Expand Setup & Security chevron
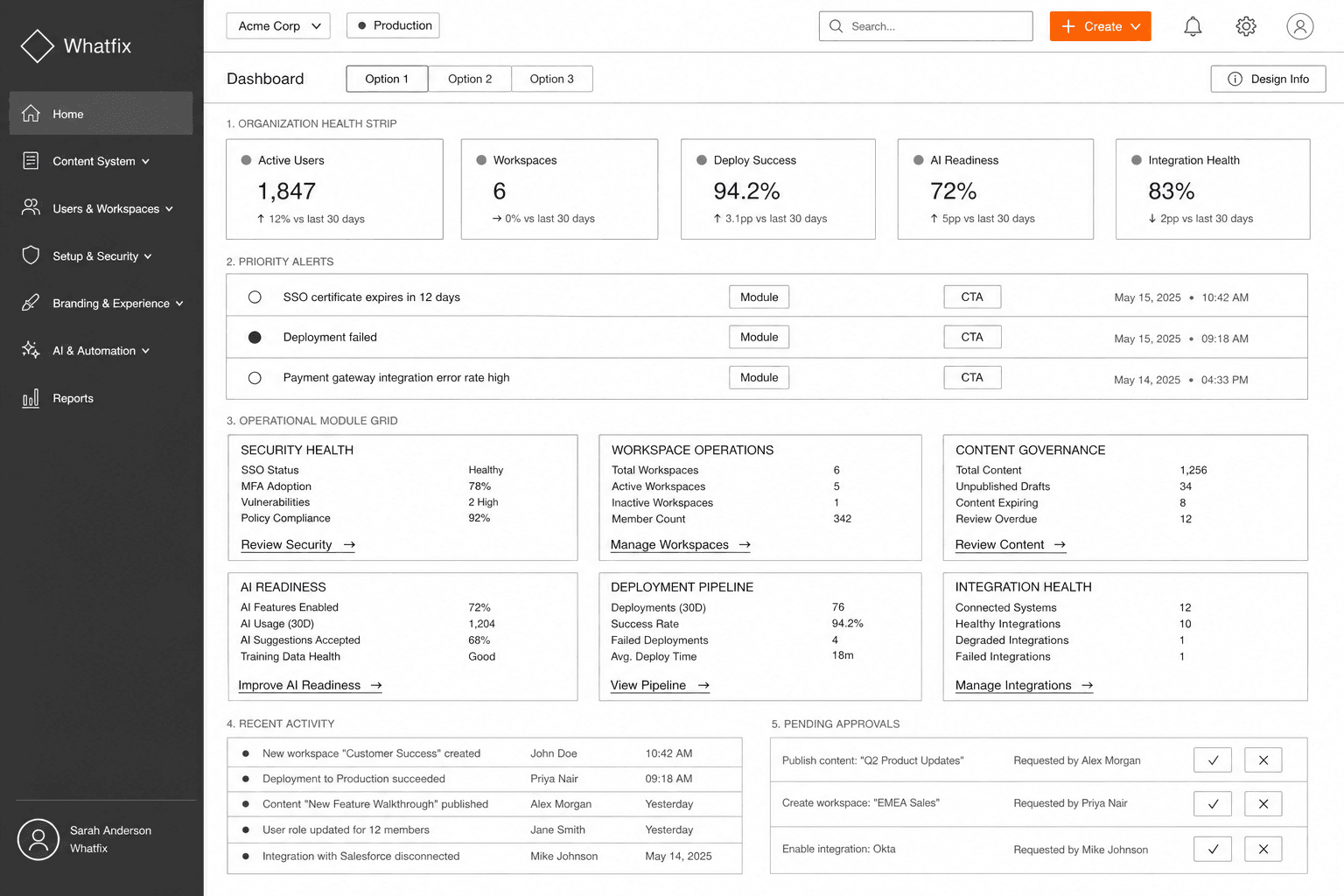This screenshot has height=896, width=1344. (148, 256)
